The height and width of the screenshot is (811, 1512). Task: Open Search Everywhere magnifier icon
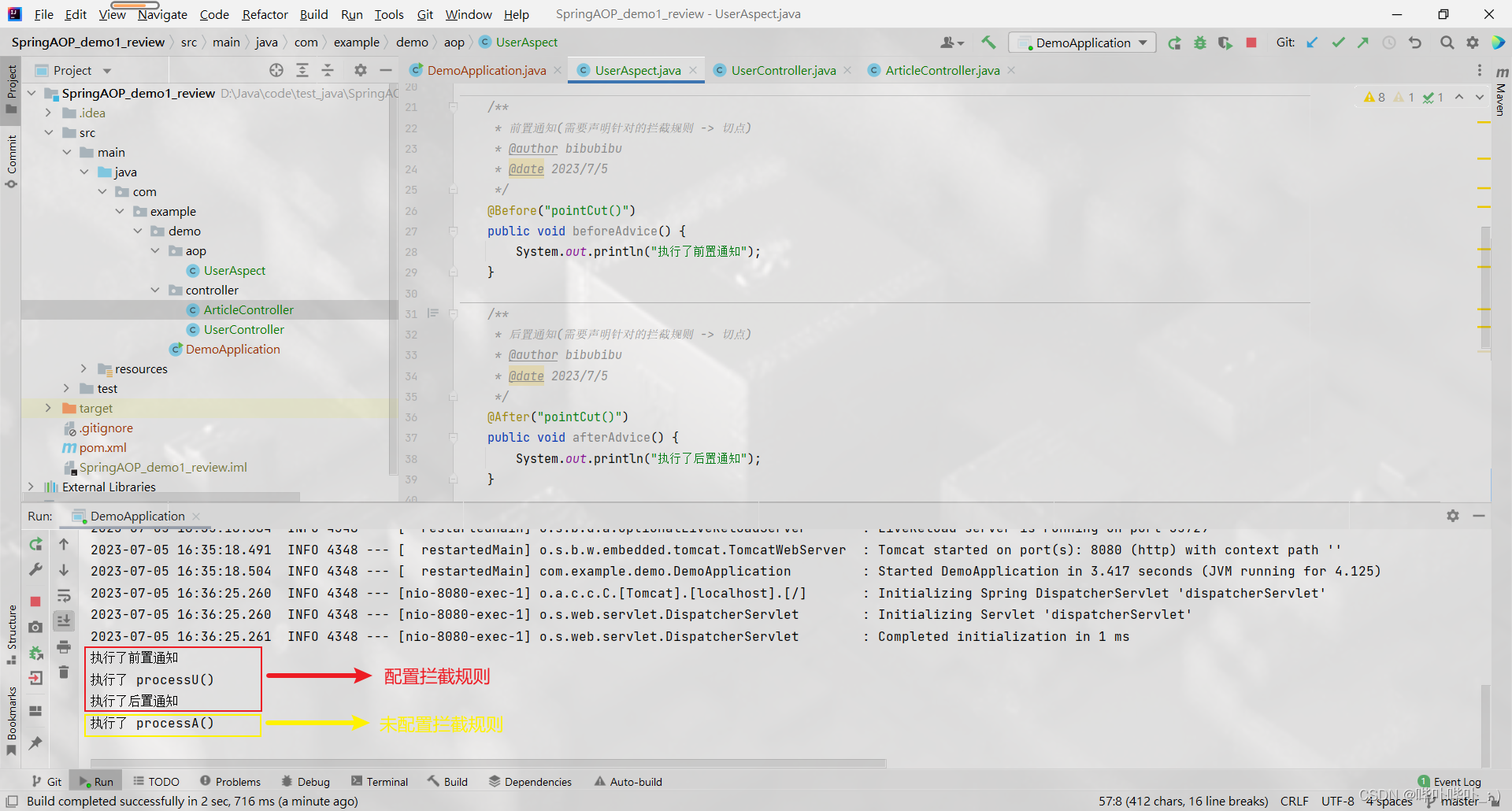point(1447,43)
